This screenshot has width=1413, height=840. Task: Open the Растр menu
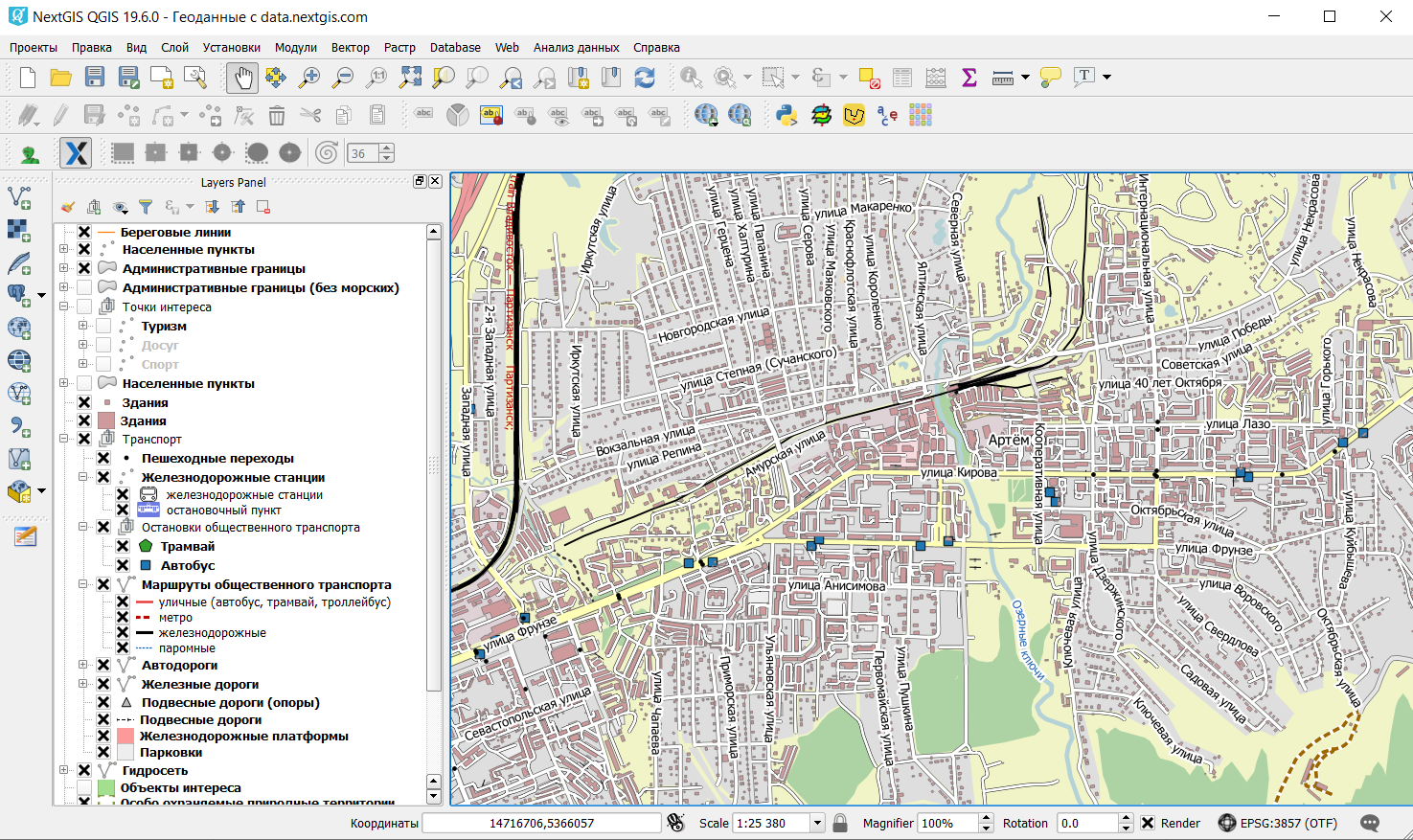(399, 47)
